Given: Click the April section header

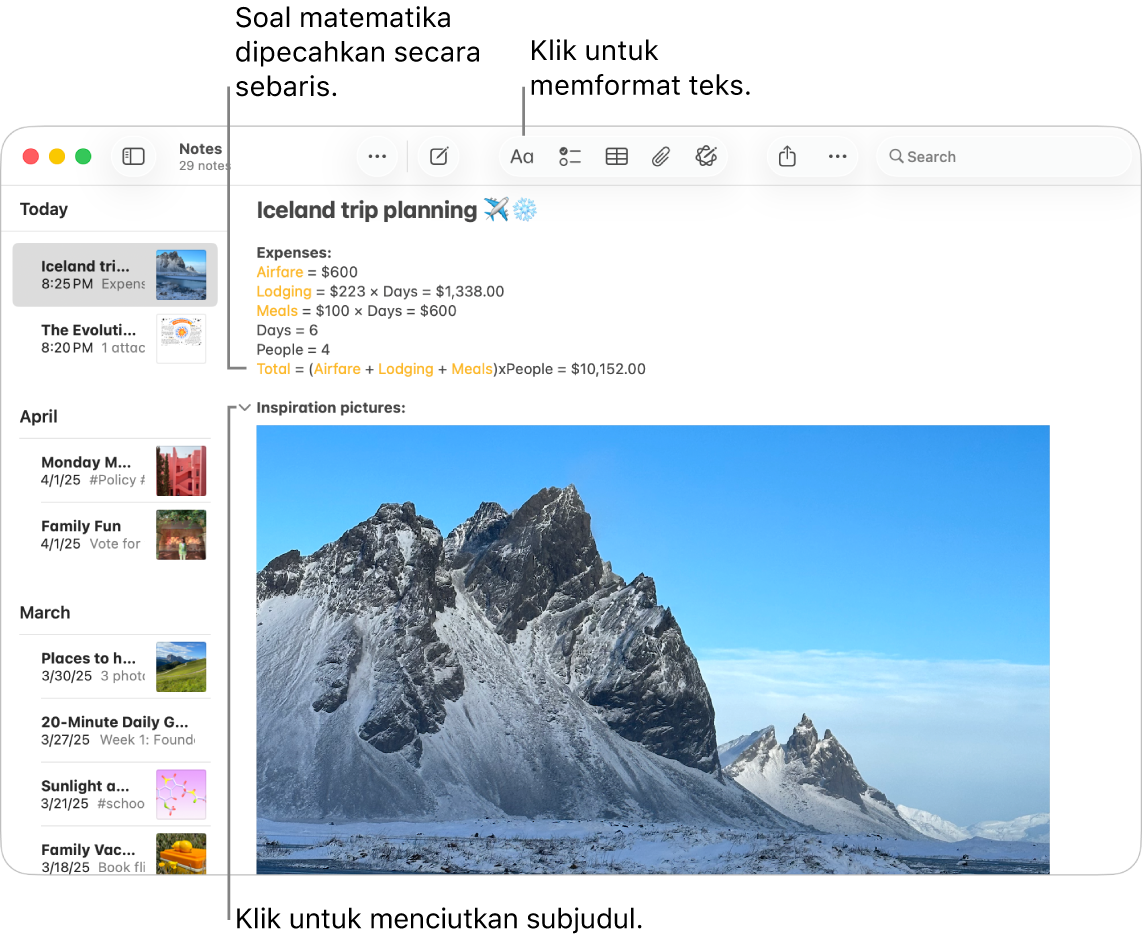Looking at the screenshot, I should pyautogui.click(x=39, y=417).
